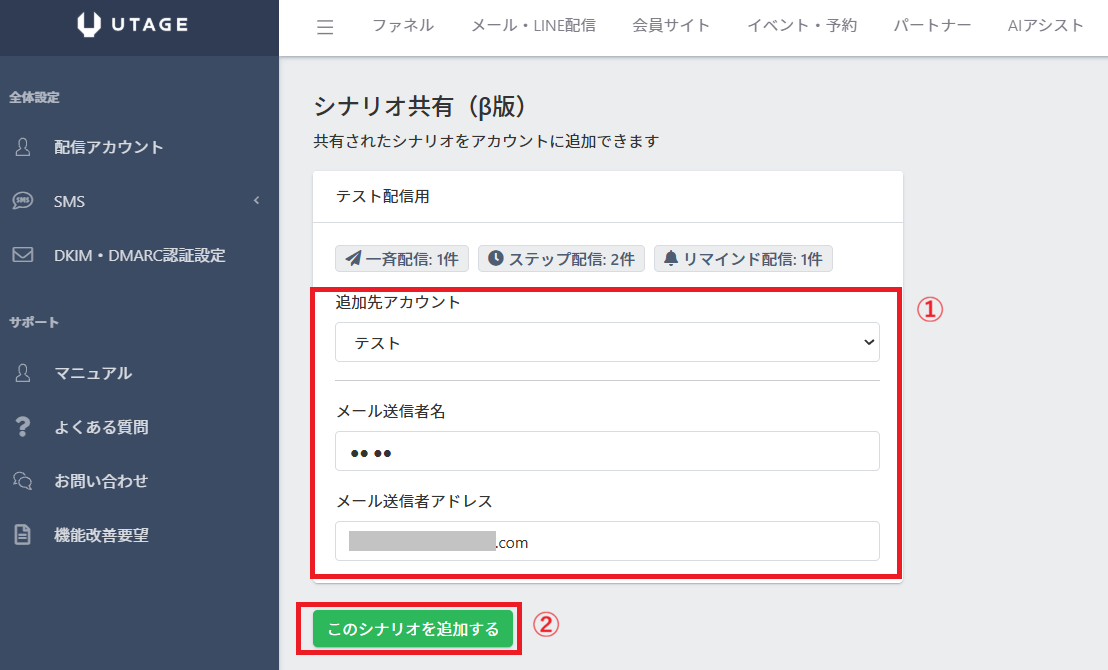This screenshot has width=1108, height=670.
Task: Click the question mark icon for よくある質問
Action: 23,427
